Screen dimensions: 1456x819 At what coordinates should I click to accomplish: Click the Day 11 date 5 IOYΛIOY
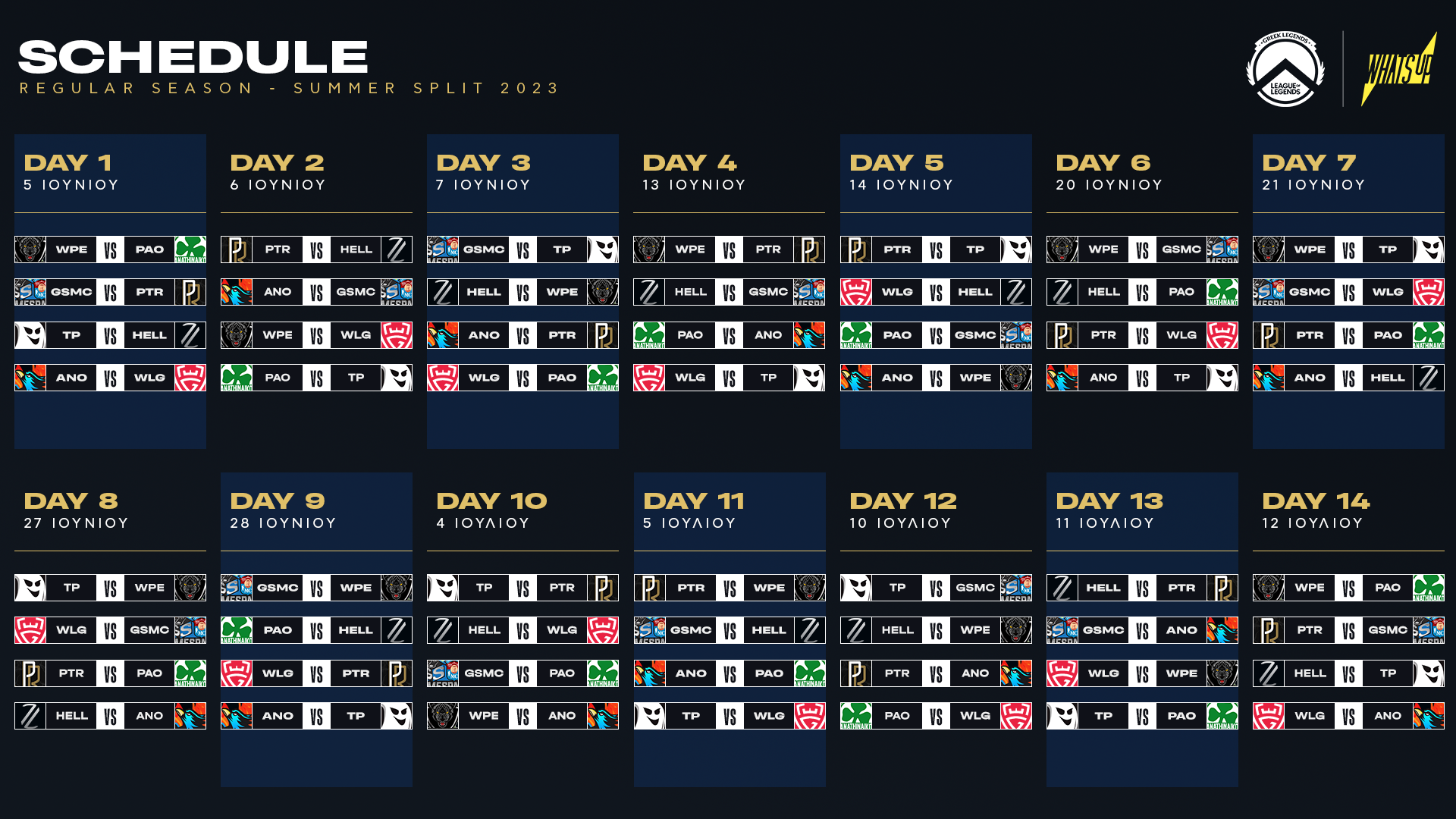[x=689, y=523]
